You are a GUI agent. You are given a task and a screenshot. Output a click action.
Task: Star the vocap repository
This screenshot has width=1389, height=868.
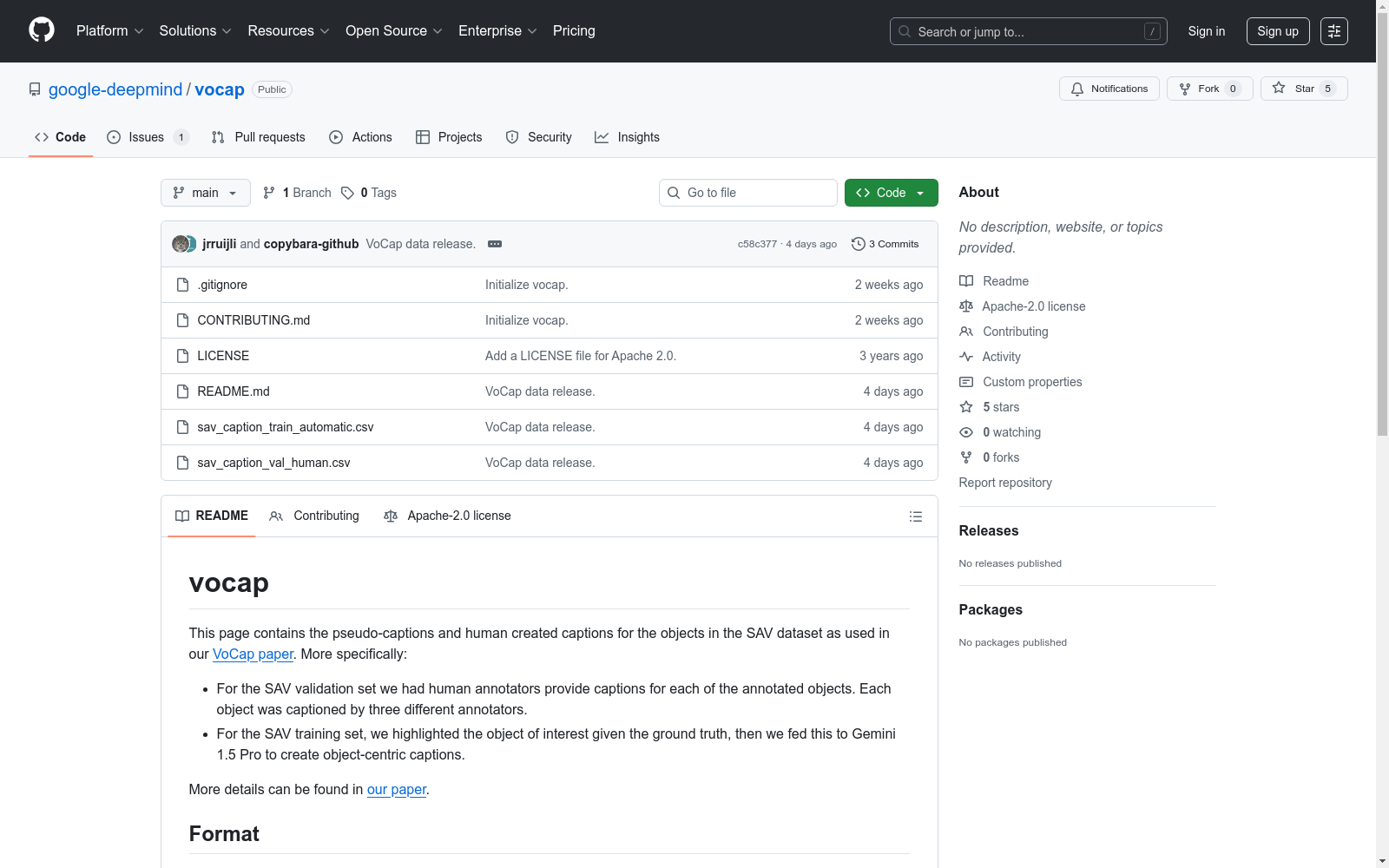click(x=1303, y=89)
